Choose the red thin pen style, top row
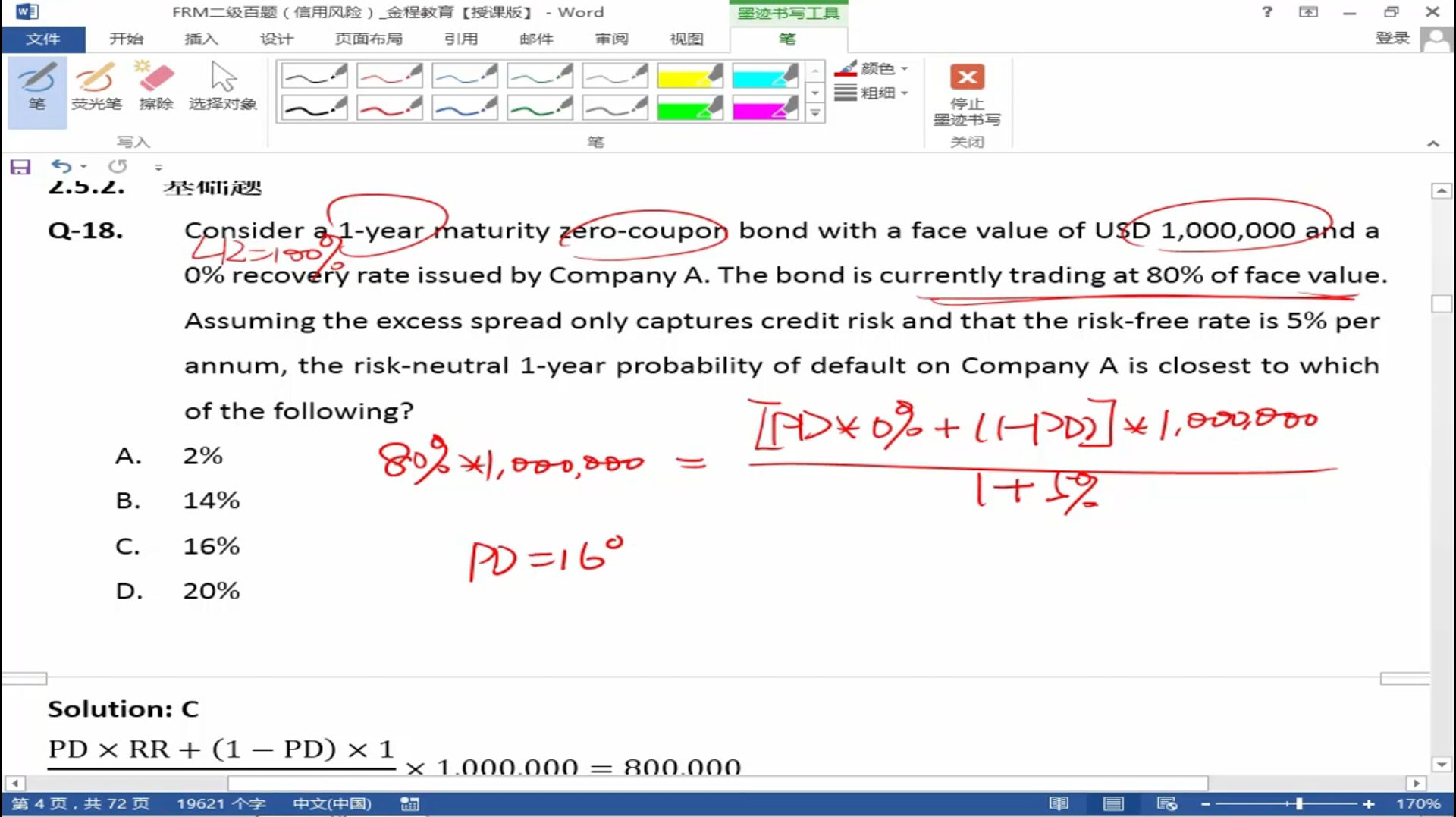 (389, 76)
